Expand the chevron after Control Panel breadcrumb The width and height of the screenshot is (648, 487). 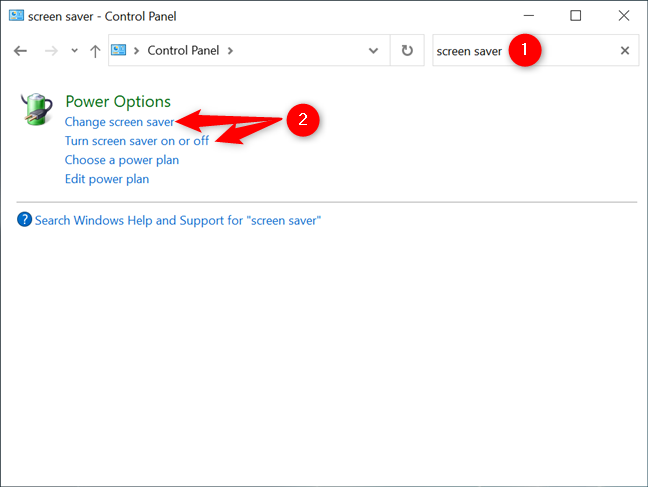(x=230, y=50)
